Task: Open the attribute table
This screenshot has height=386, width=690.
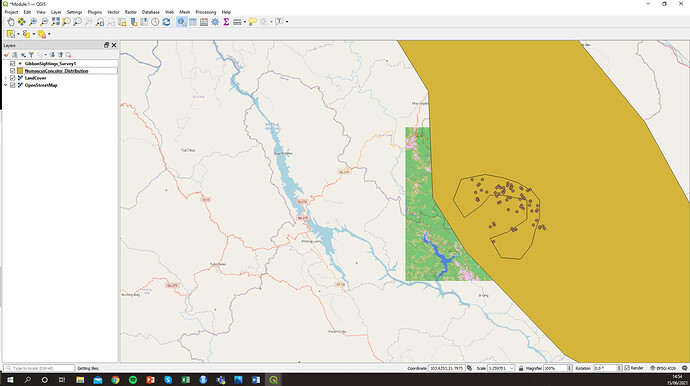Action: (x=193, y=22)
